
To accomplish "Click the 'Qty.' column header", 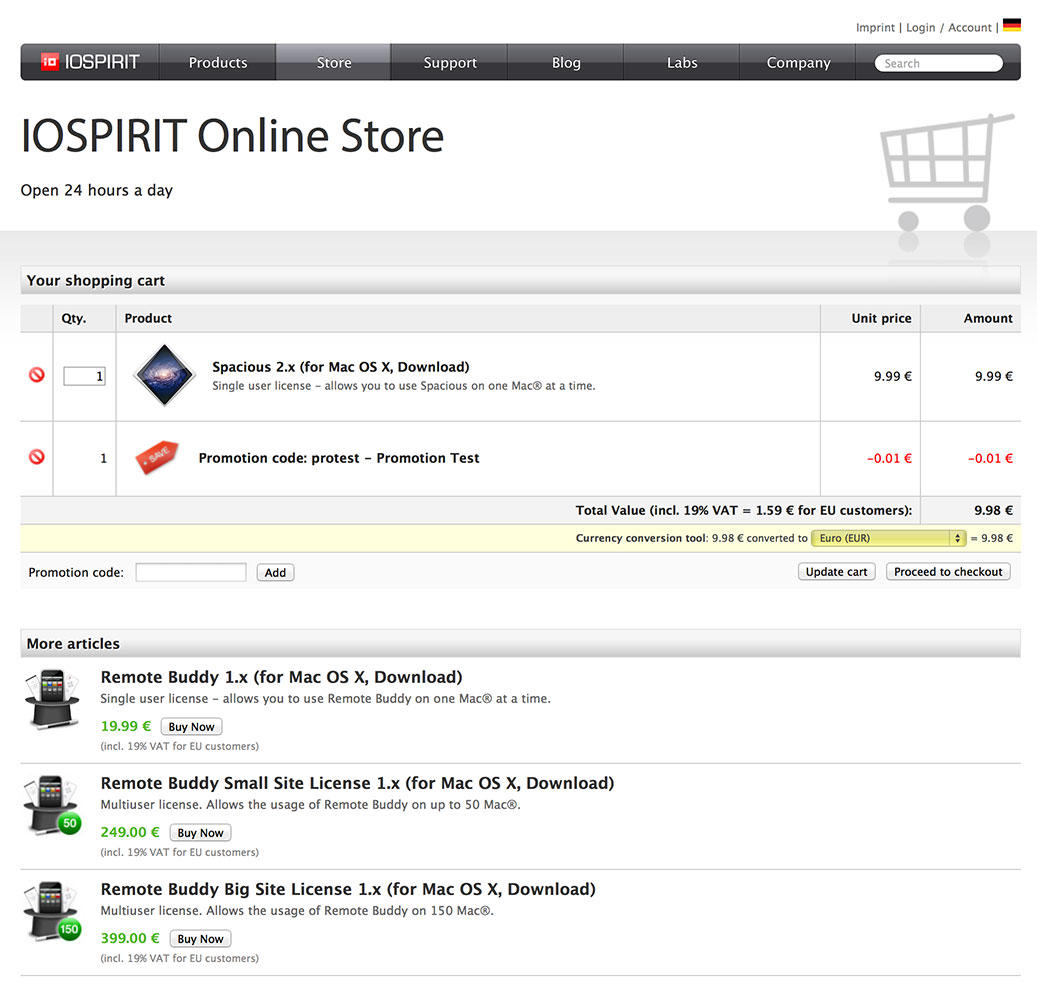I will click(73, 318).
